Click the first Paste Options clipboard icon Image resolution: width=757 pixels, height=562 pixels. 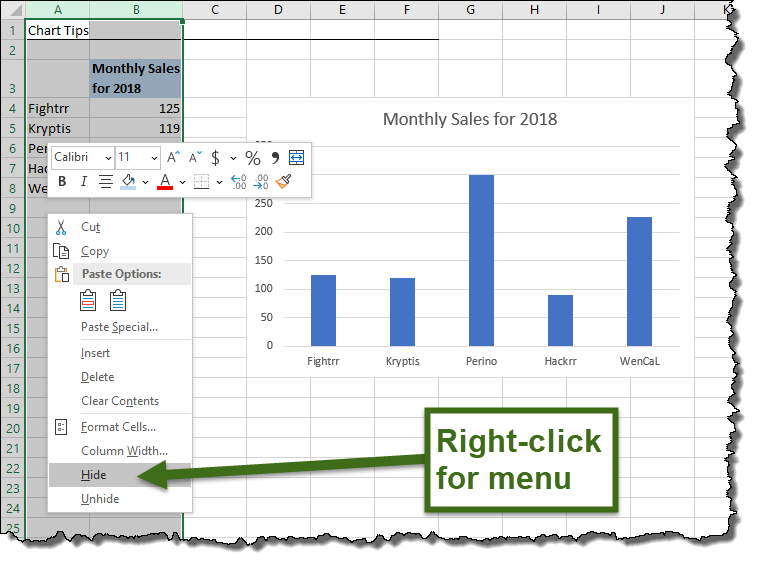[88, 299]
